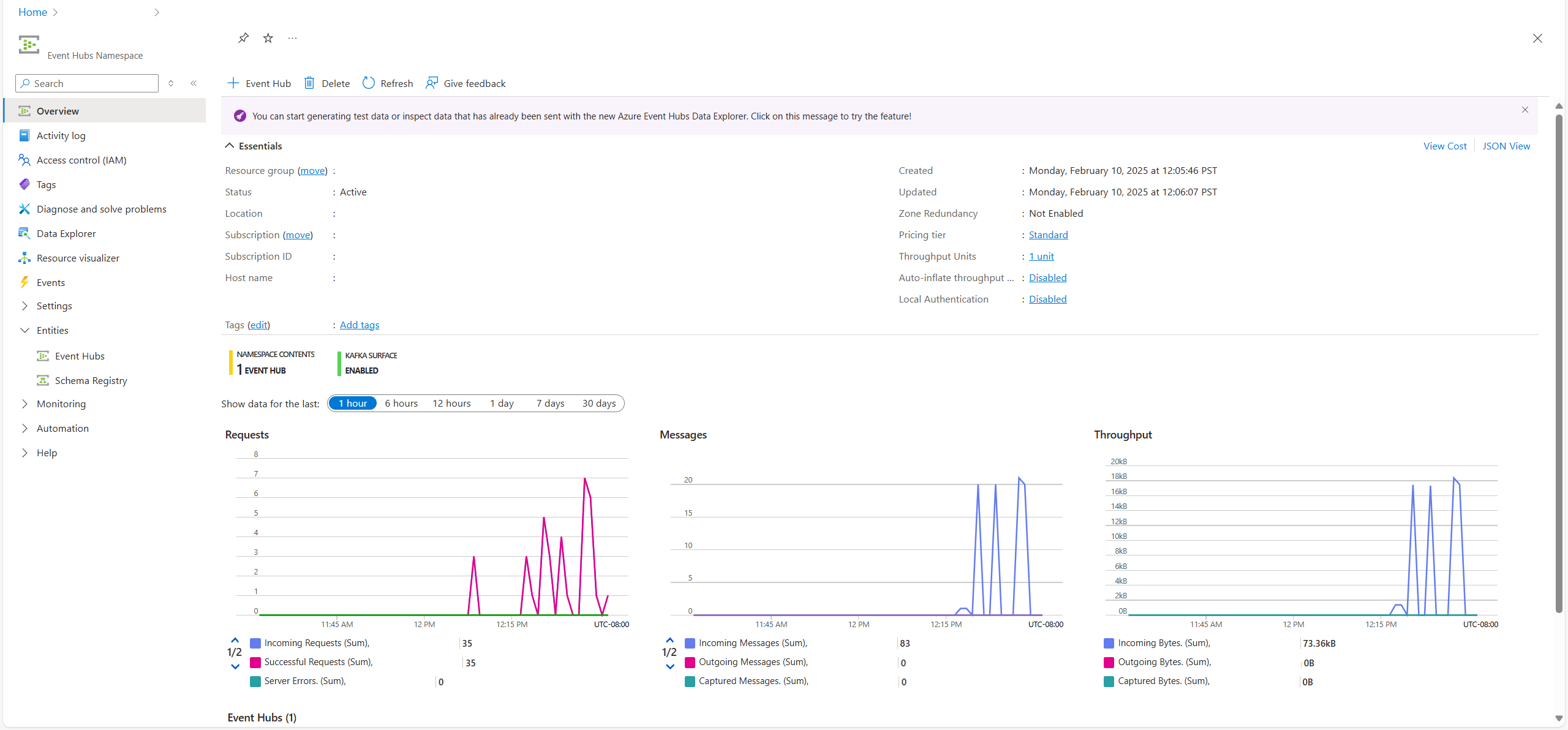1568x730 pixels.
Task: Open Access control (IAM) page
Action: coord(81,160)
